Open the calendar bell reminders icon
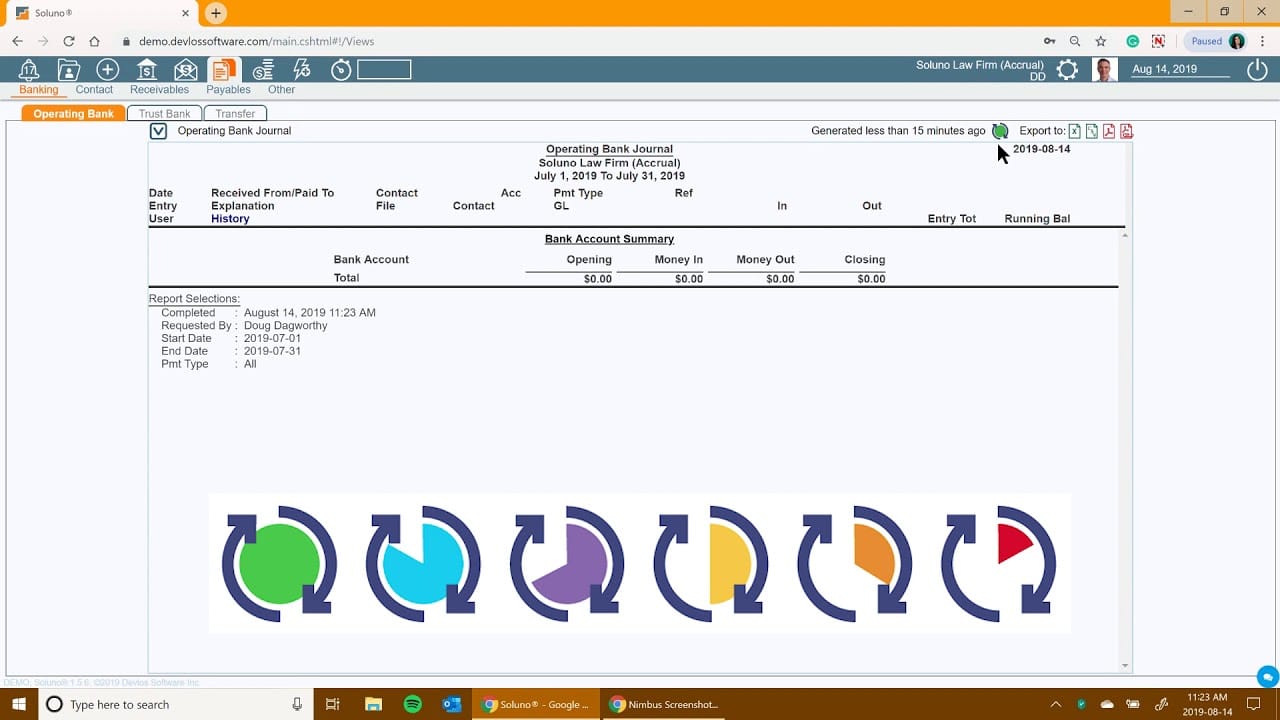The width and height of the screenshot is (1280, 720). click(29, 69)
